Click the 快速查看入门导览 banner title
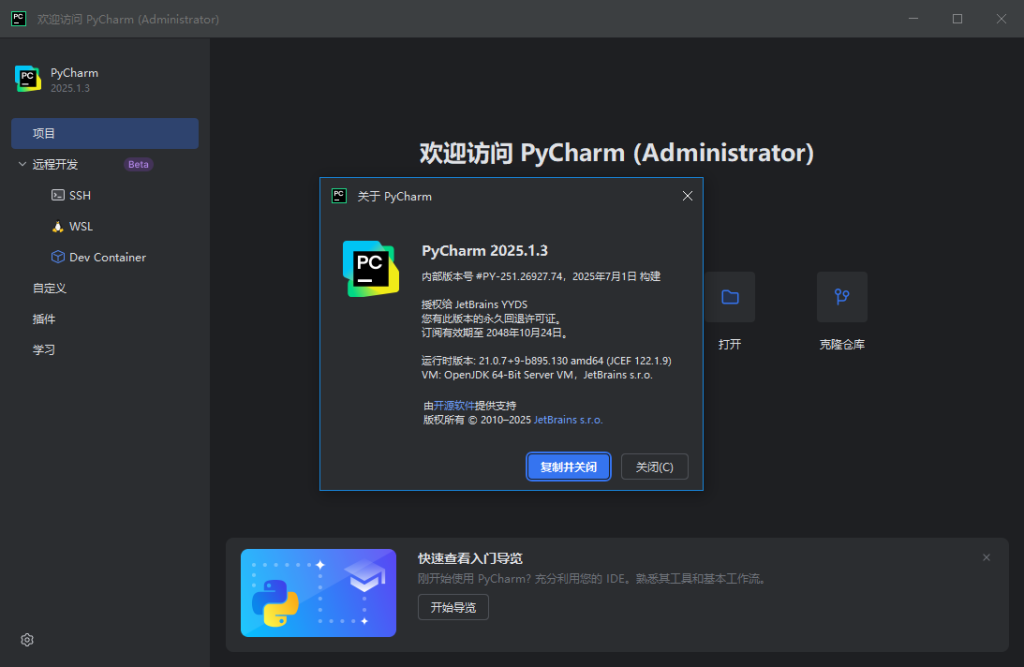This screenshot has height=667, width=1024. [x=470, y=559]
